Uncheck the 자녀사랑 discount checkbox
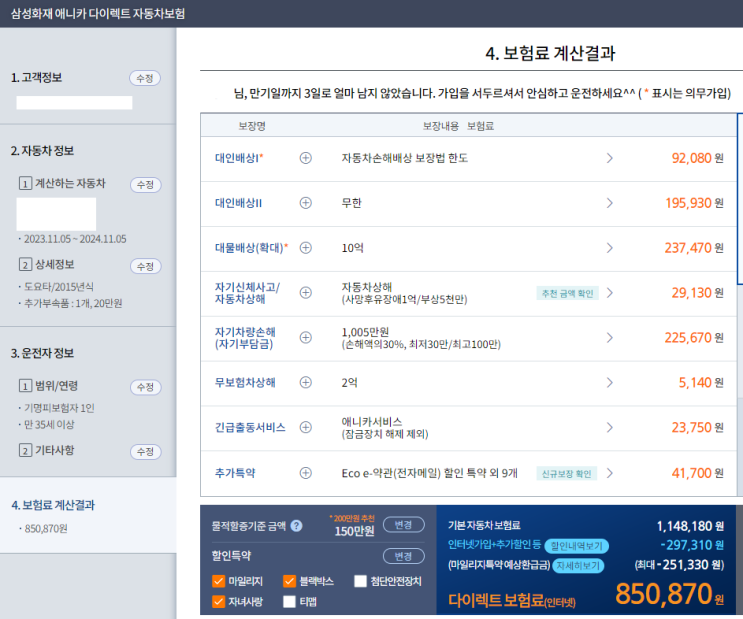 tap(218, 601)
